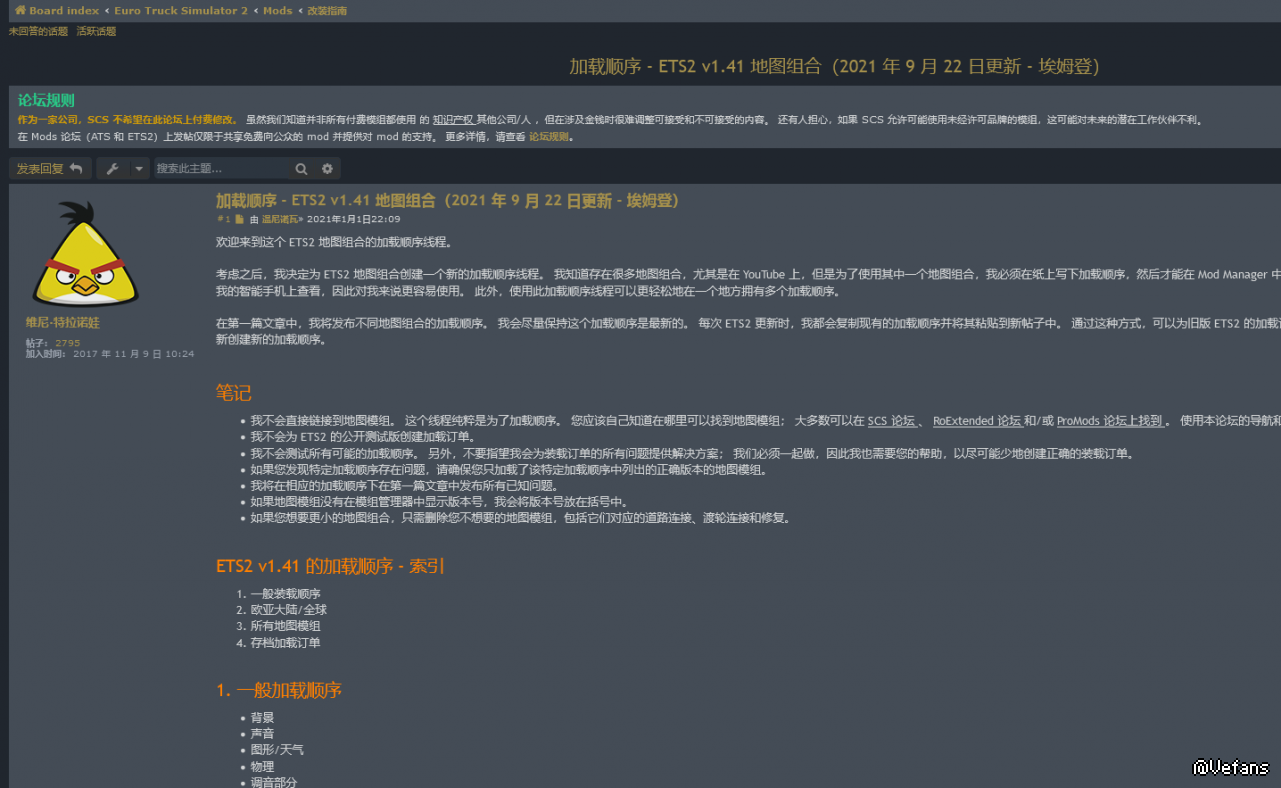Click the post document icon beside #1
Viewport: 1281px width, 788px height.
click(x=240, y=219)
